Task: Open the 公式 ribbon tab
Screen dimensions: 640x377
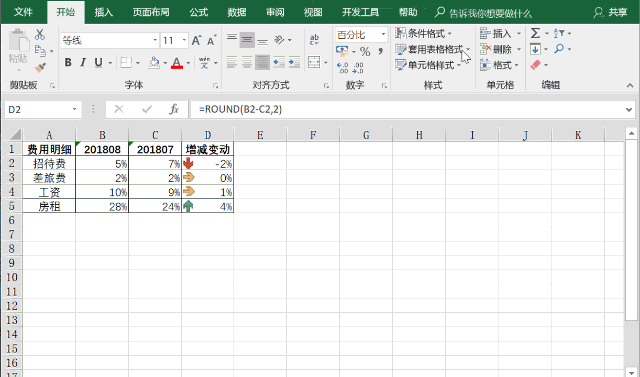Action: (x=199, y=12)
